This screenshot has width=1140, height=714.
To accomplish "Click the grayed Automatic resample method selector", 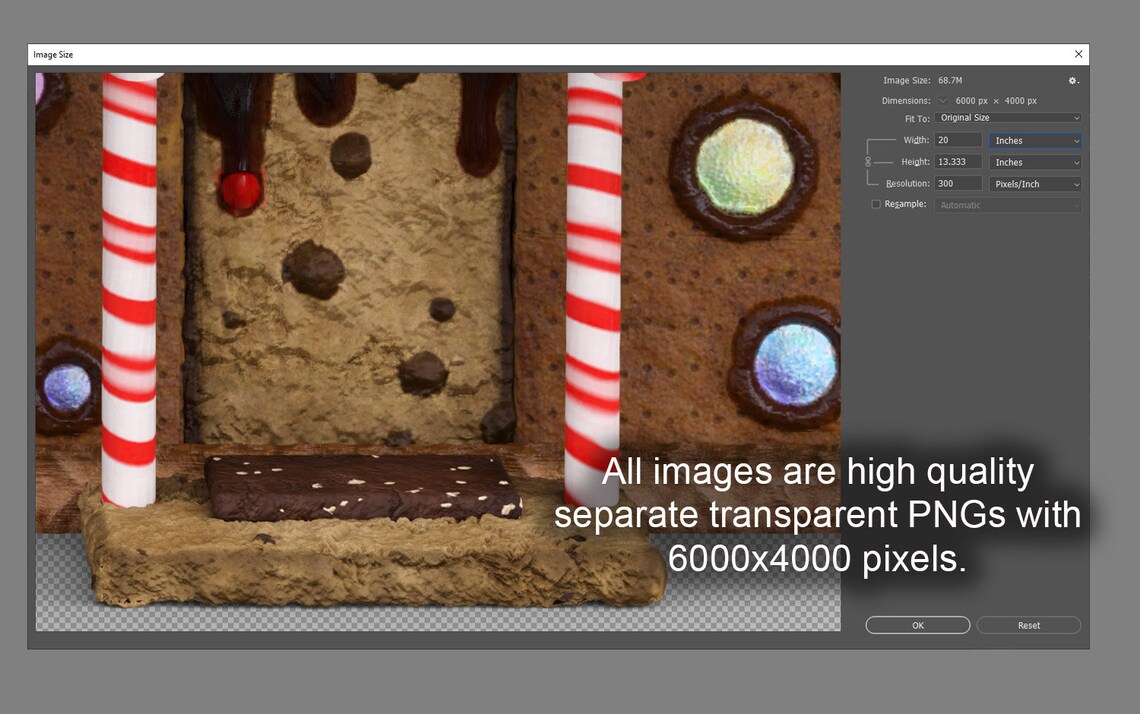I will tap(1007, 205).
